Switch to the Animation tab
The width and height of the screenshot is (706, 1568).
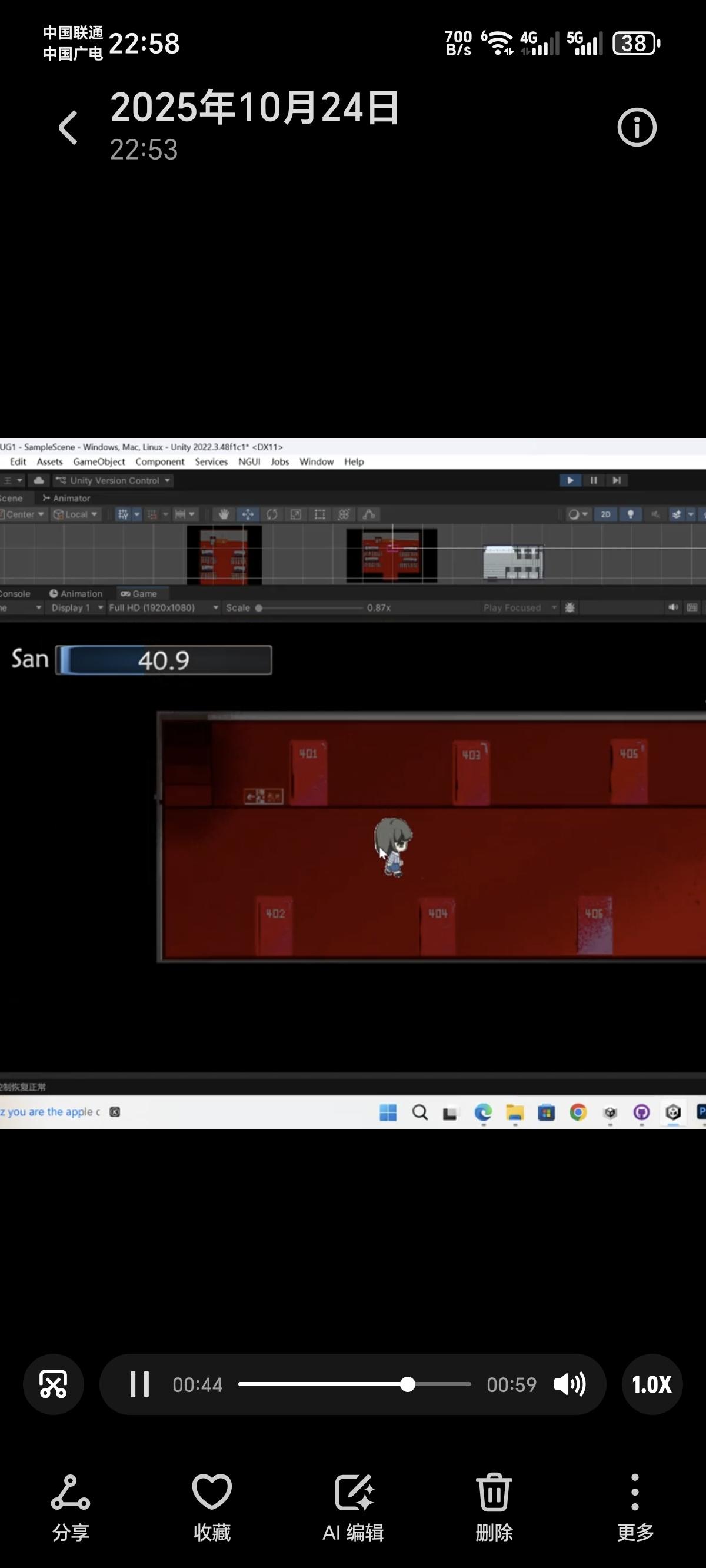point(76,593)
